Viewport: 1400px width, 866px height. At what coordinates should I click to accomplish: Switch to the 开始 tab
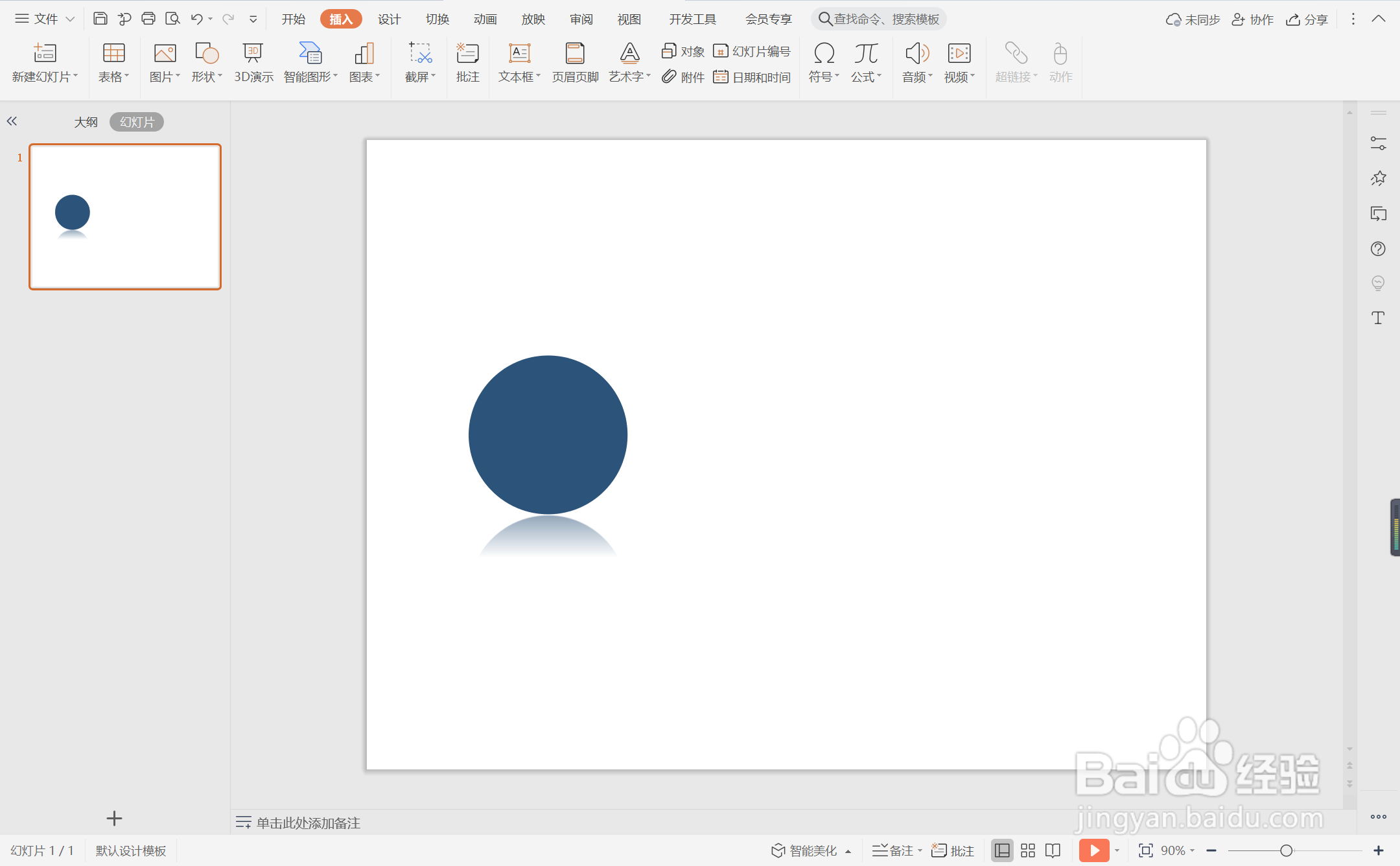(x=294, y=19)
